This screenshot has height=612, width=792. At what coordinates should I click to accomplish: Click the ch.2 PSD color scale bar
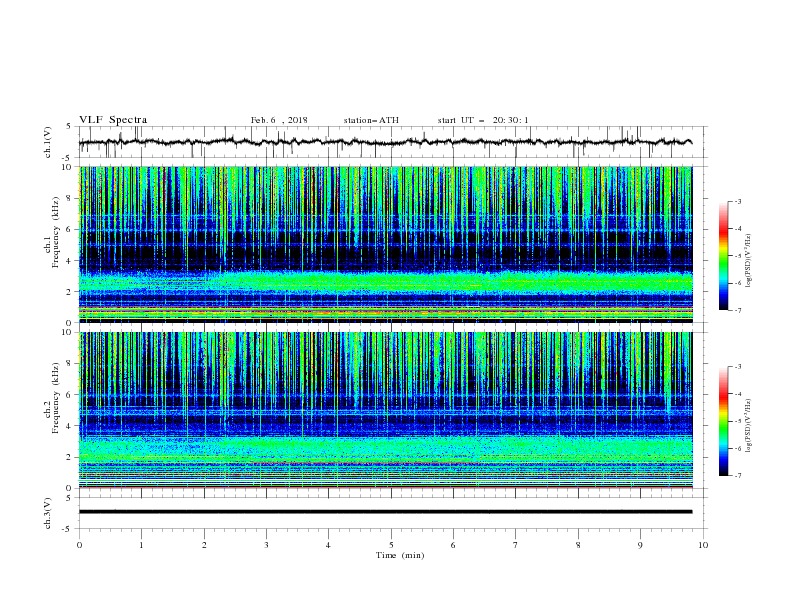point(723,421)
